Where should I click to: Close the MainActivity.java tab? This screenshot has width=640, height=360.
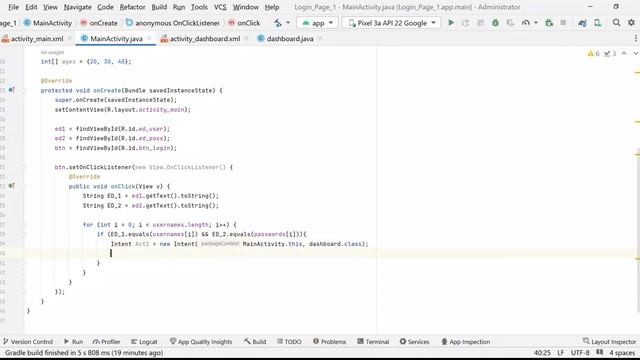[149, 38]
